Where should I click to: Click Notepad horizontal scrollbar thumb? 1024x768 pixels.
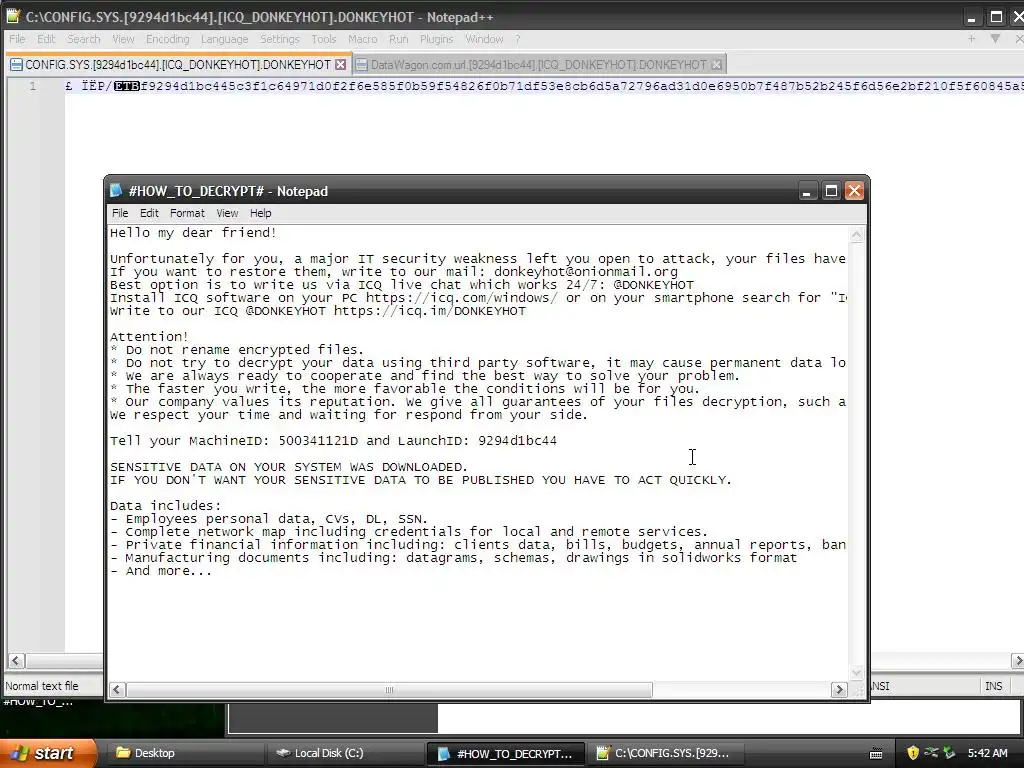point(389,690)
